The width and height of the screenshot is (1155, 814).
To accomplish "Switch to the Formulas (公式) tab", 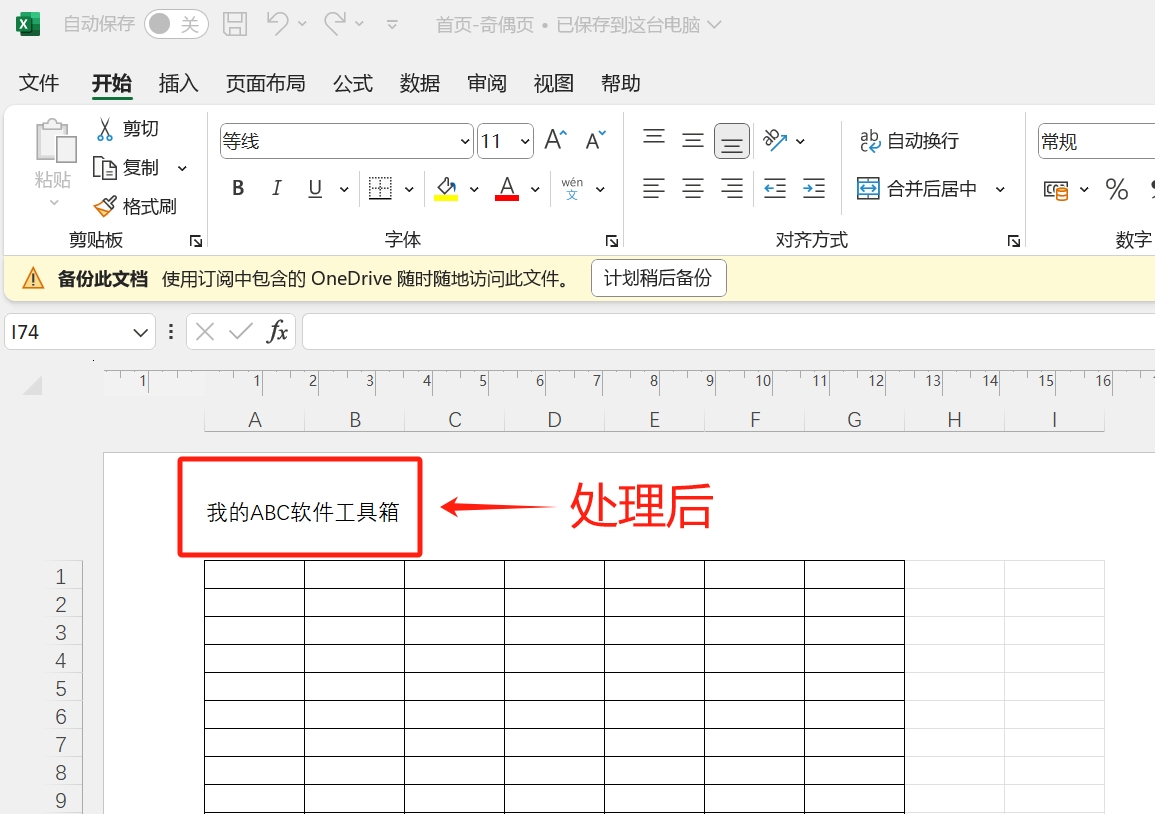I will [x=352, y=84].
